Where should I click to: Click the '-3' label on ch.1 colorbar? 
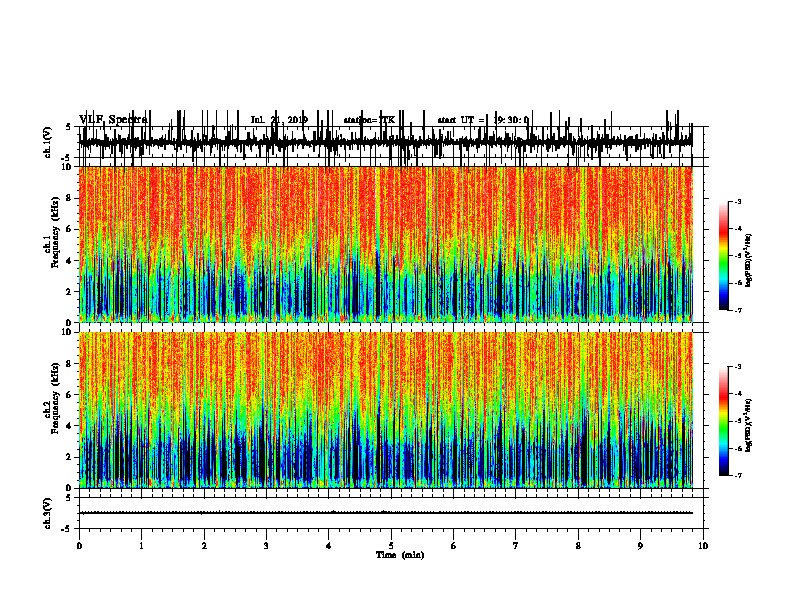(737, 201)
